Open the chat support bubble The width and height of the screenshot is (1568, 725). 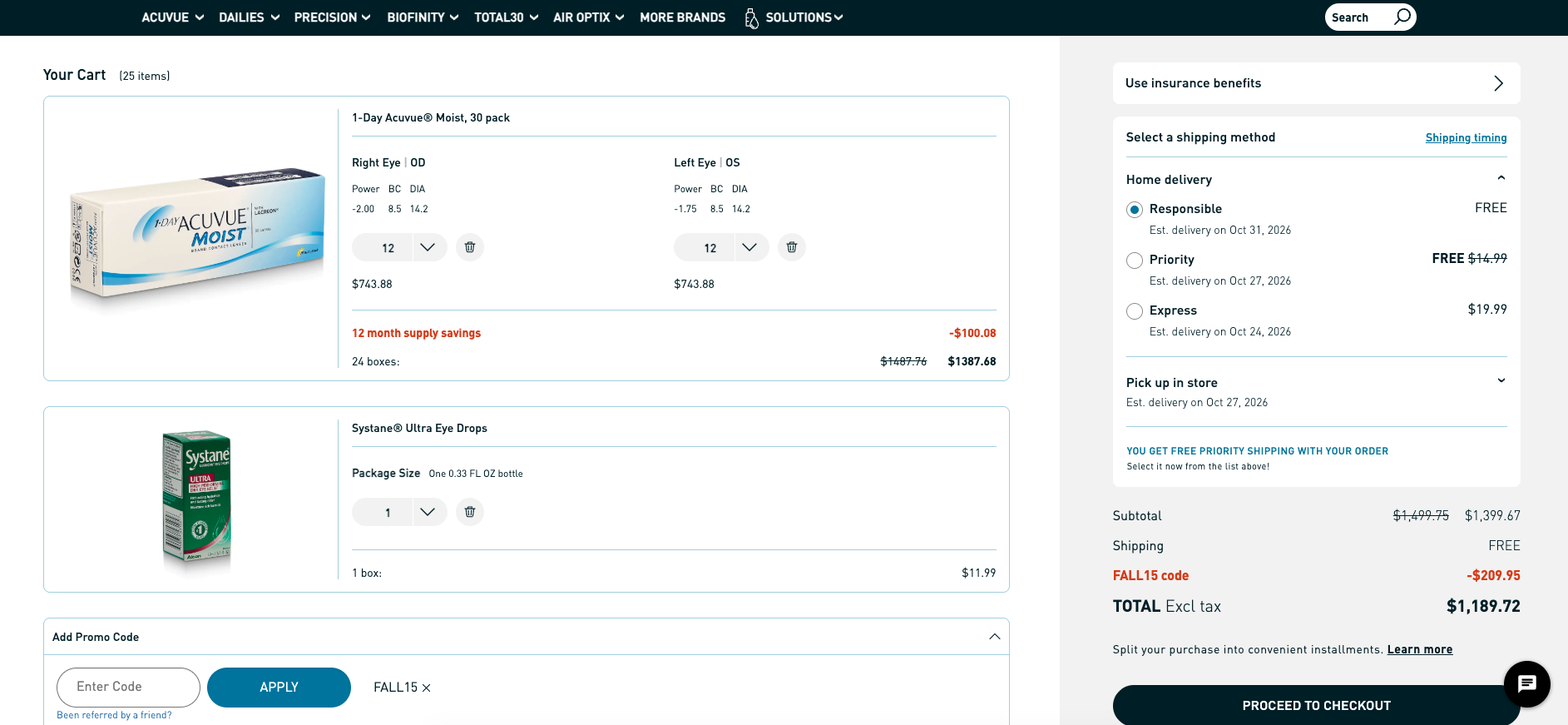click(1526, 684)
